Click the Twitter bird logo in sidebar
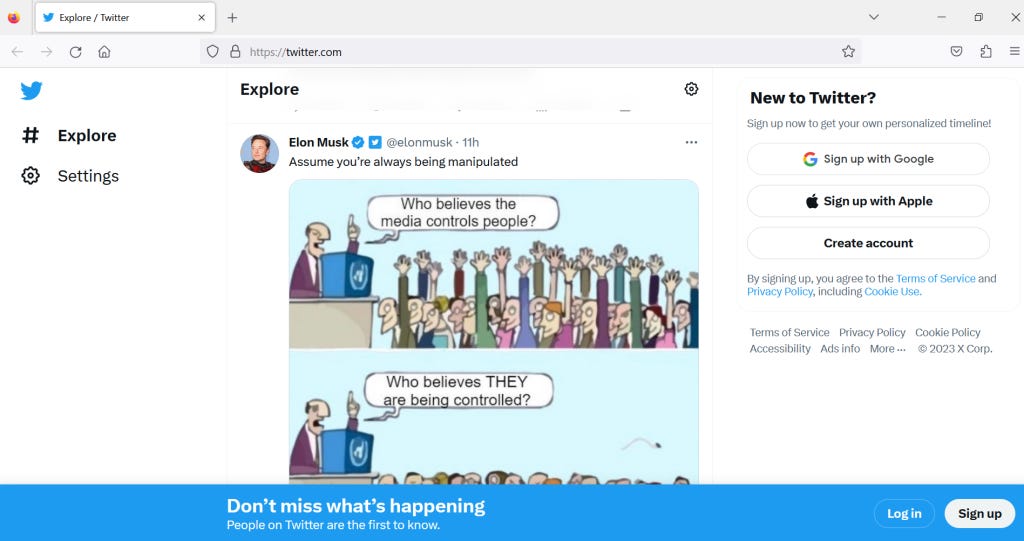Image resolution: width=1024 pixels, height=541 pixels. pos(31,90)
